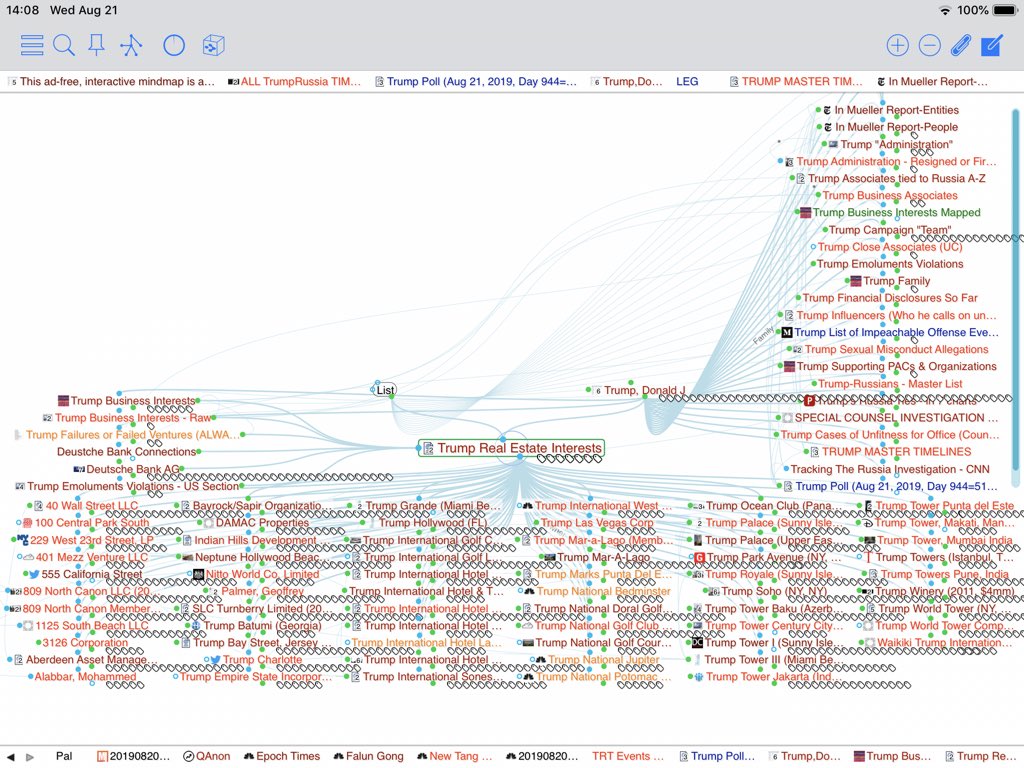
Task: Tap the plus circle add button
Action: point(897,45)
